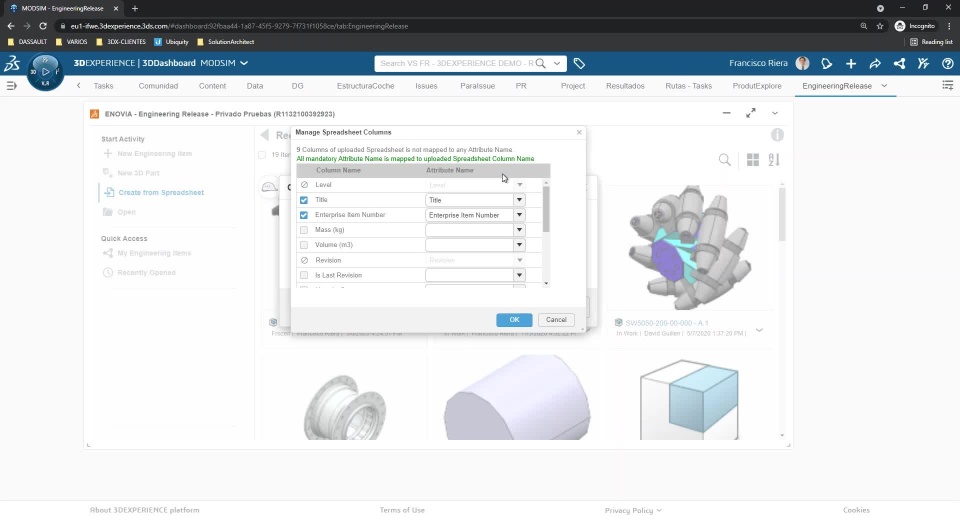Screen dimensions: 960x520
Task: Confirm with the OK button
Action: click(x=514, y=320)
